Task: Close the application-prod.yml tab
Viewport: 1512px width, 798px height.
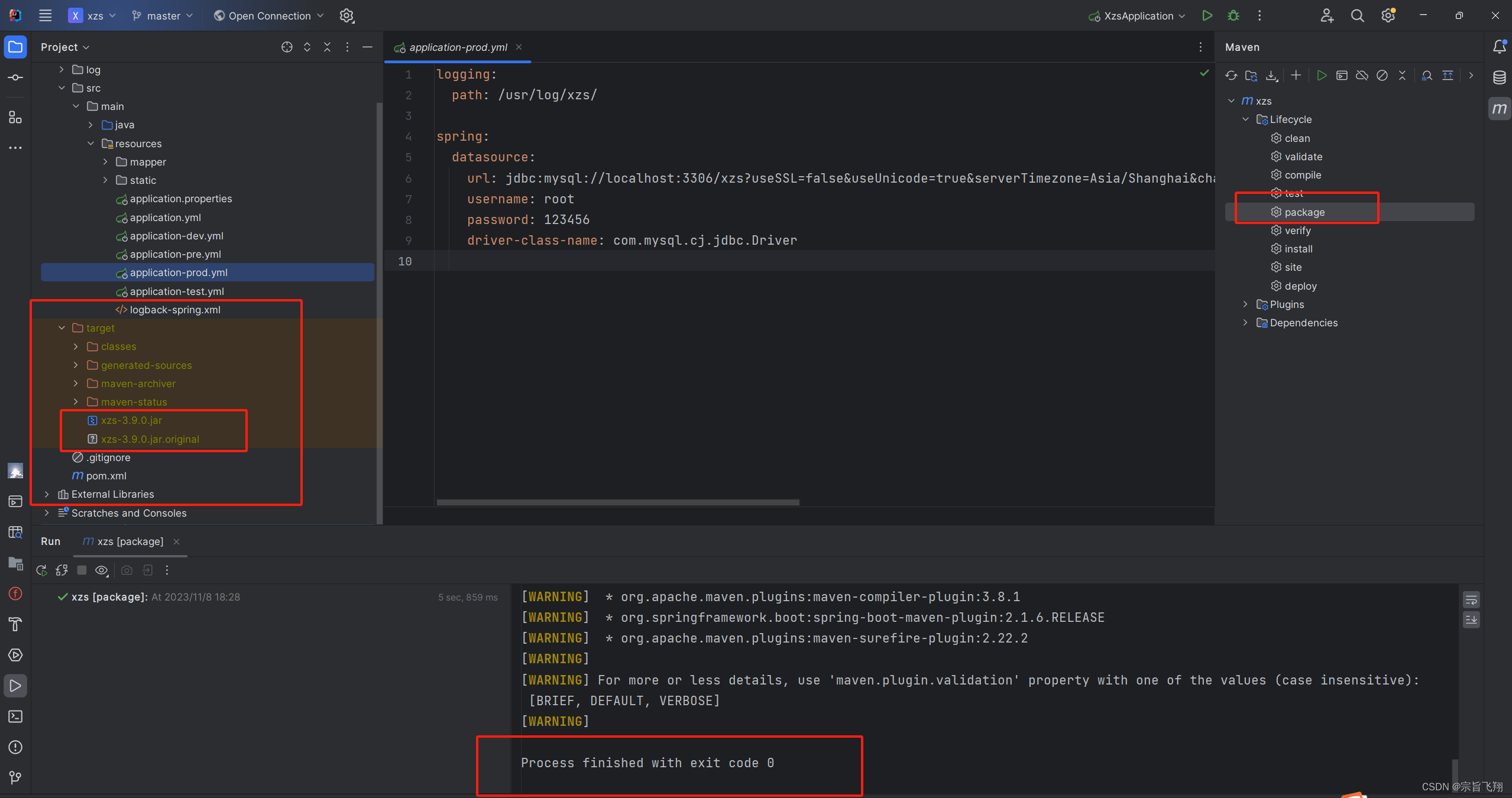Action: pyautogui.click(x=519, y=47)
